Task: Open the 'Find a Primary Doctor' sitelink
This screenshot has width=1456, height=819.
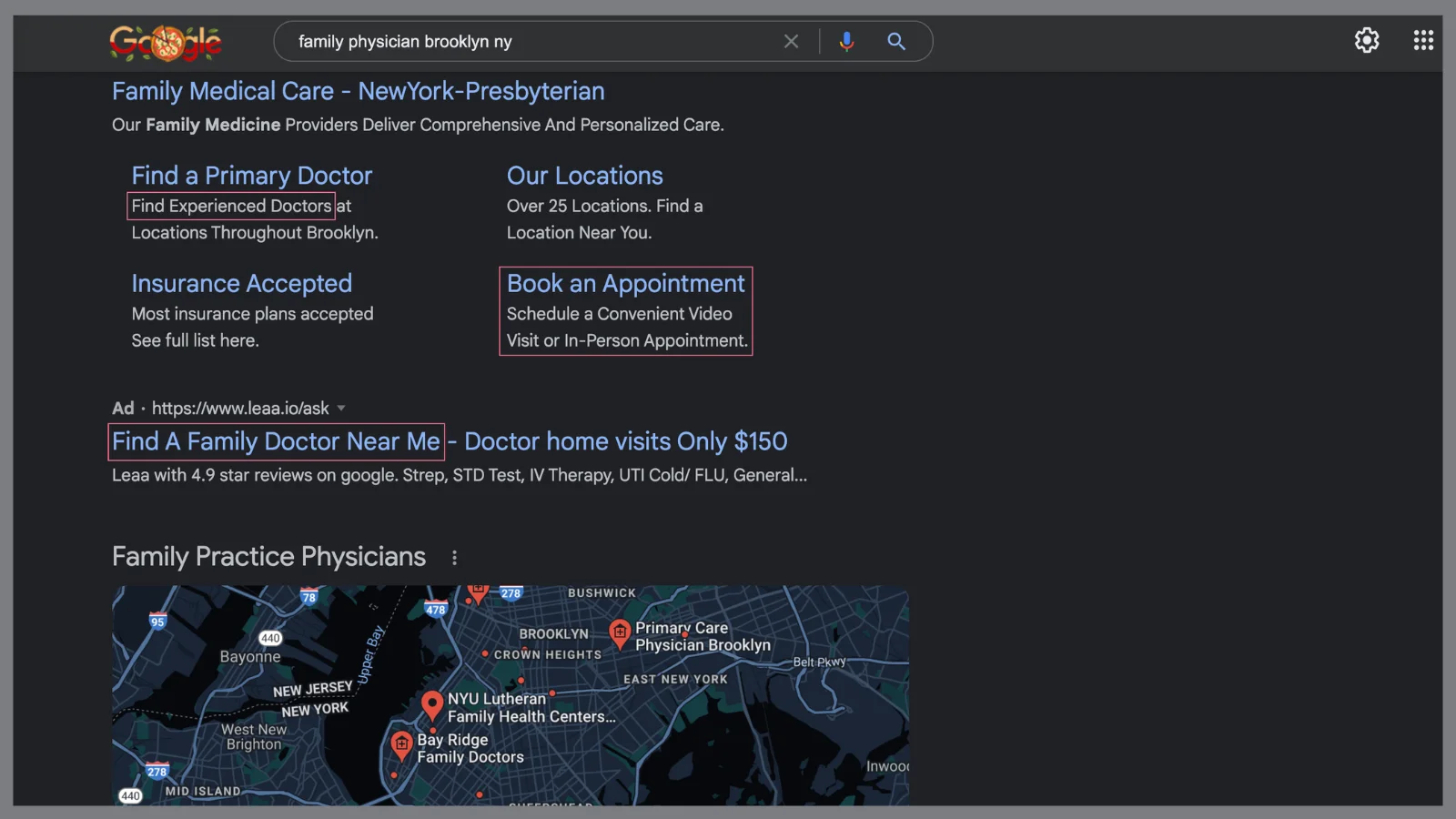Action: (x=252, y=176)
